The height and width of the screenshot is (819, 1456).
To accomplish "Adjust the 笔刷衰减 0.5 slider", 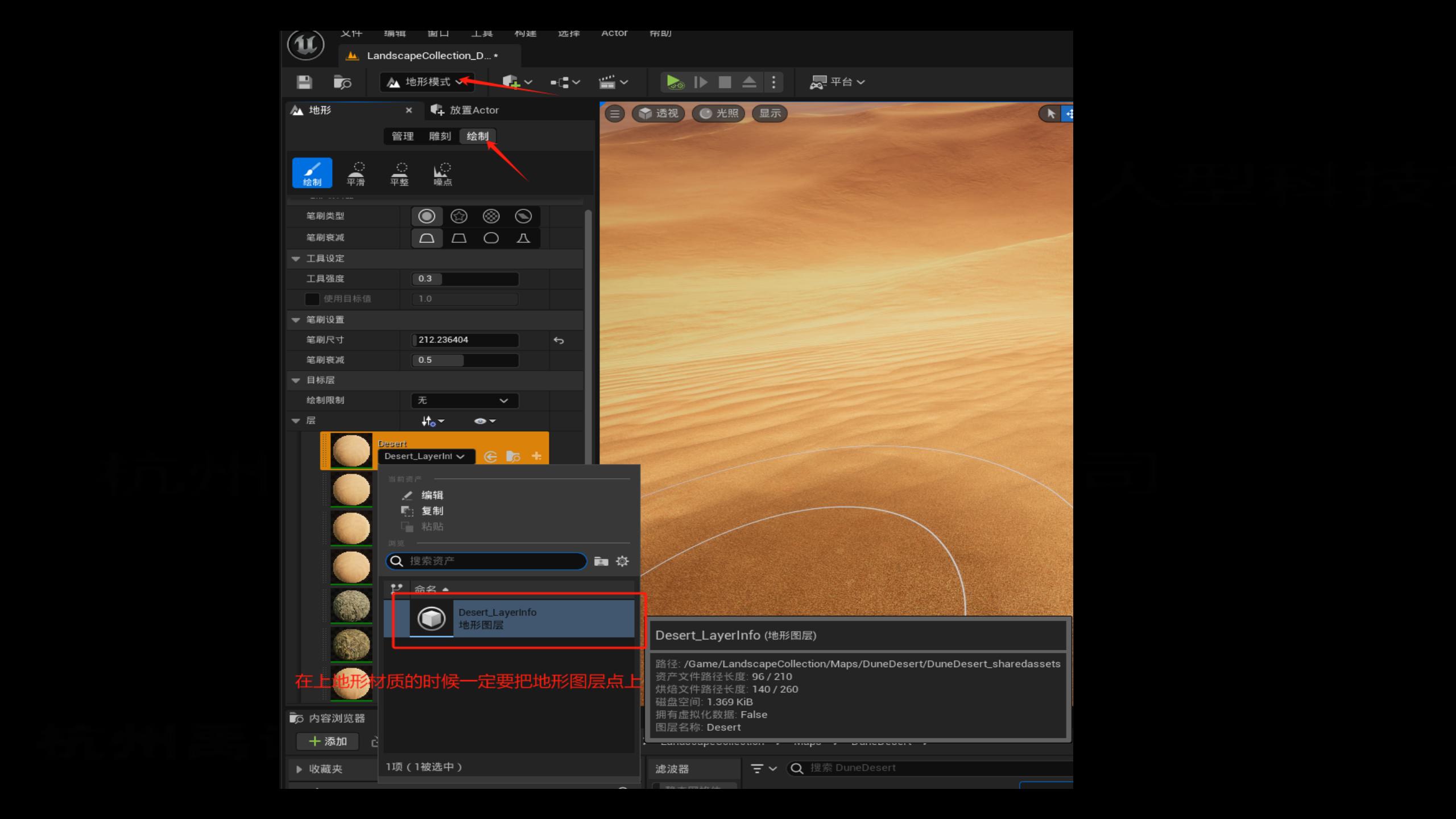I will point(465,360).
